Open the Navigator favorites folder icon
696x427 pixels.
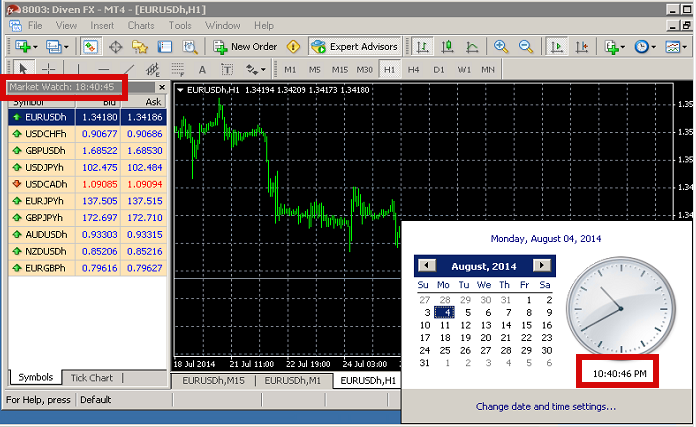tap(140, 47)
